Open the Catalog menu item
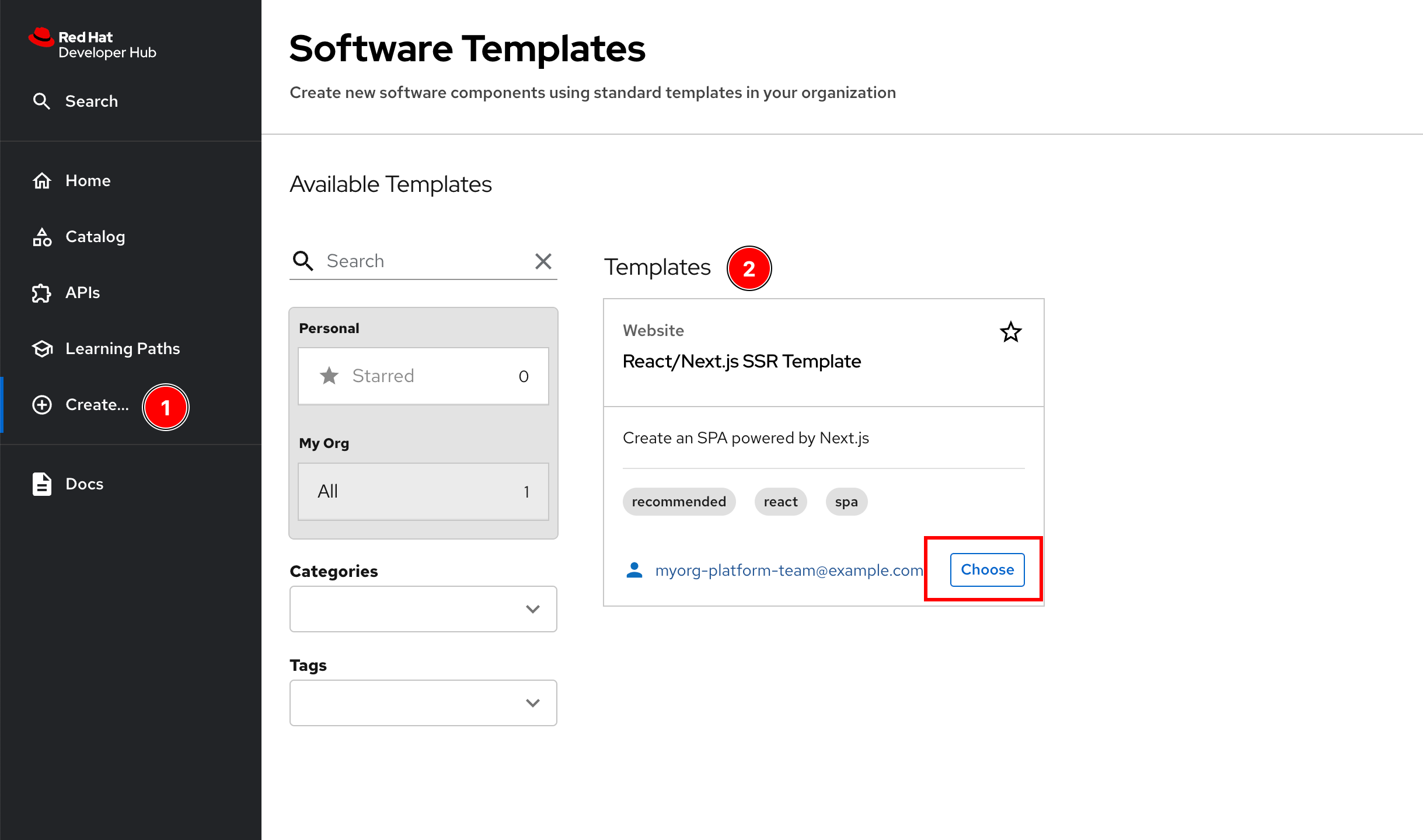1423x840 pixels. (x=95, y=237)
